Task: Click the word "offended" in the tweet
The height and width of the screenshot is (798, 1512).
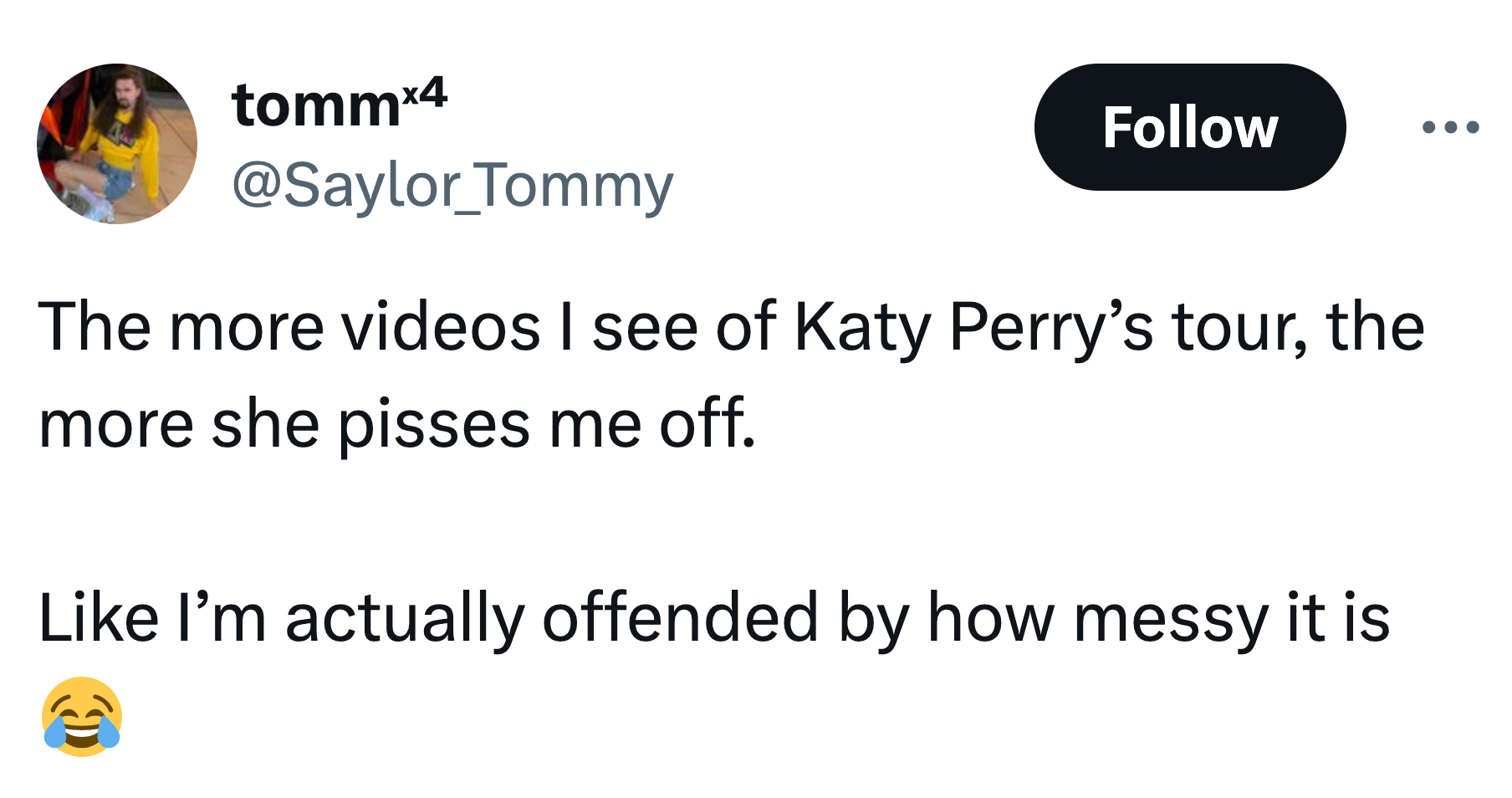Action: (x=680, y=617)
